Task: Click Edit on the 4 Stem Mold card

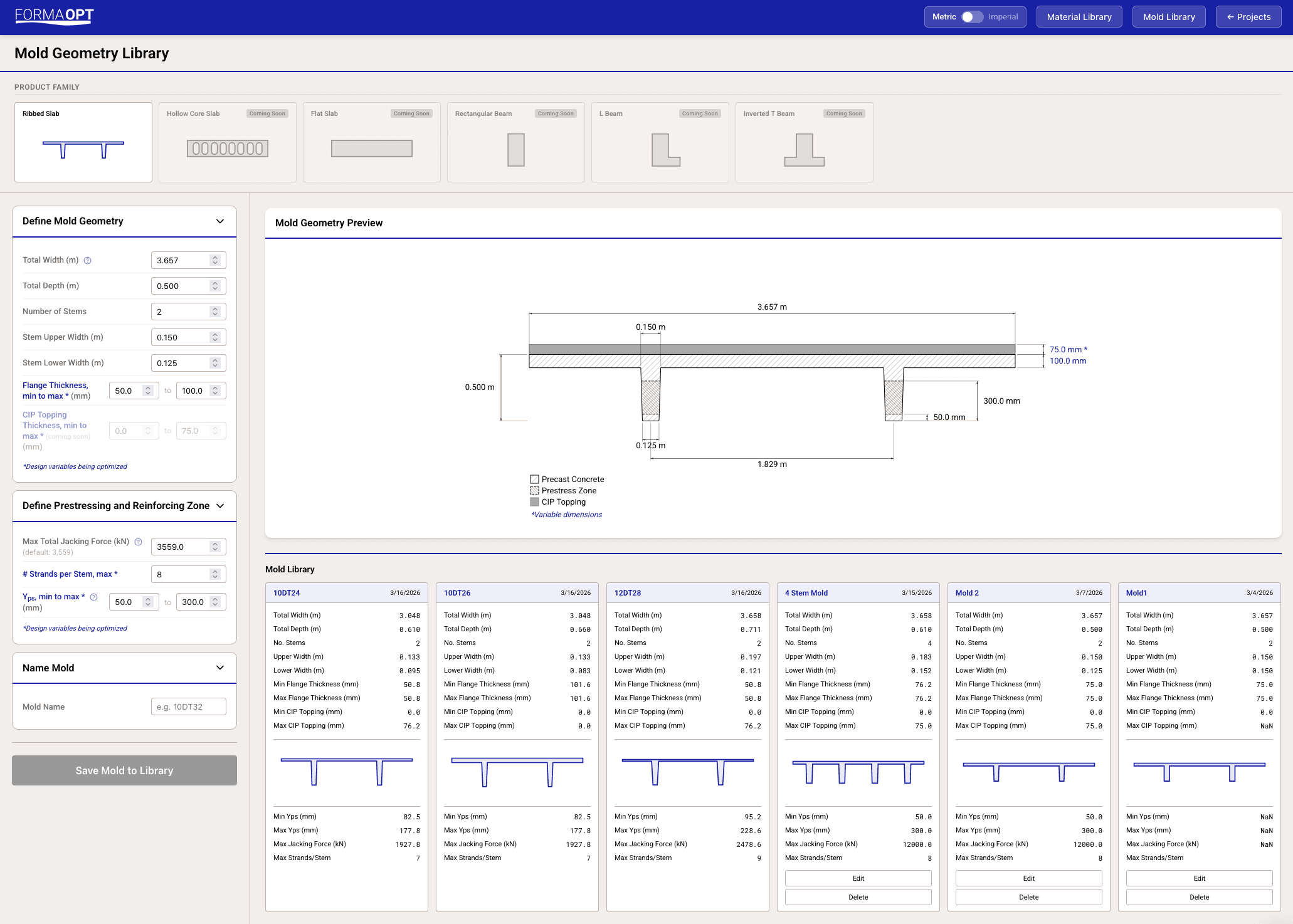Action: click(x=858, y=878)
